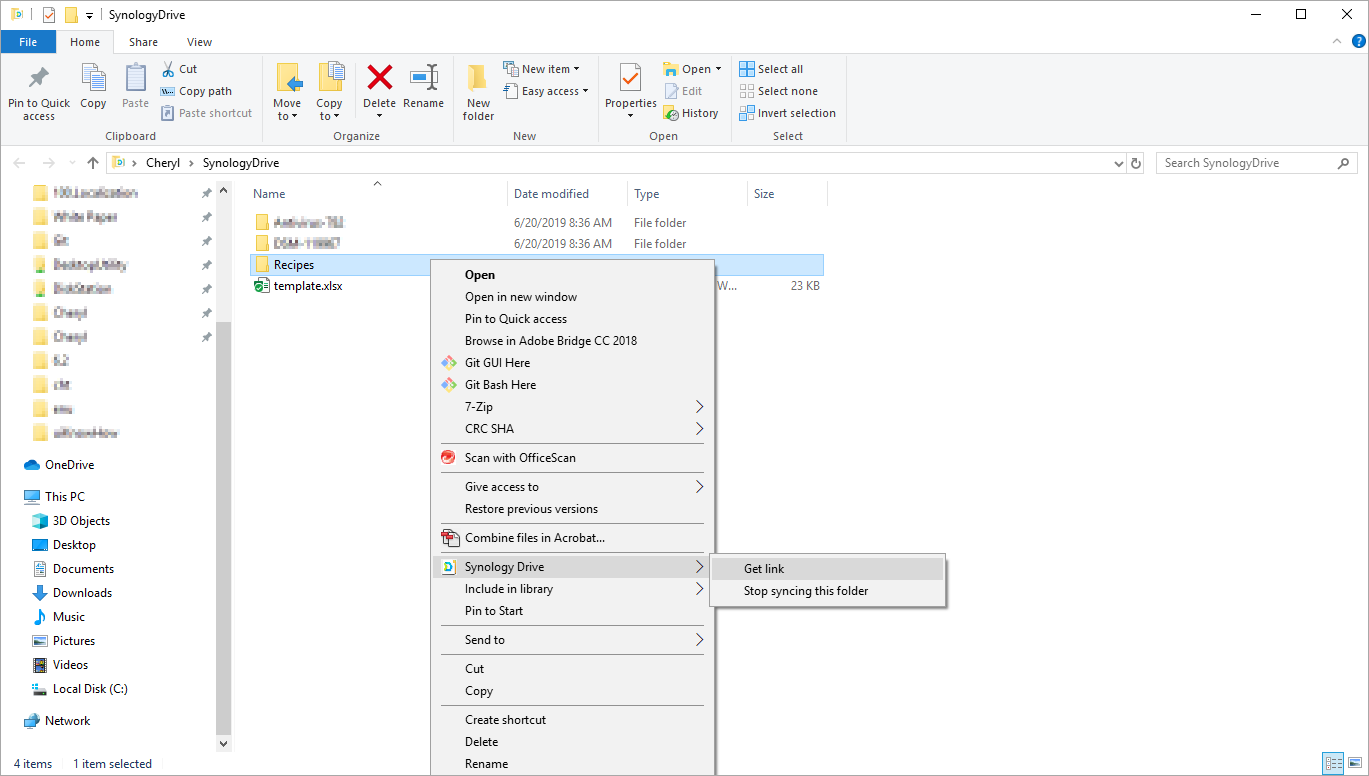1369x776 pixels.
Task: Open the address bar history dropdown
Action: [1118, 162]
